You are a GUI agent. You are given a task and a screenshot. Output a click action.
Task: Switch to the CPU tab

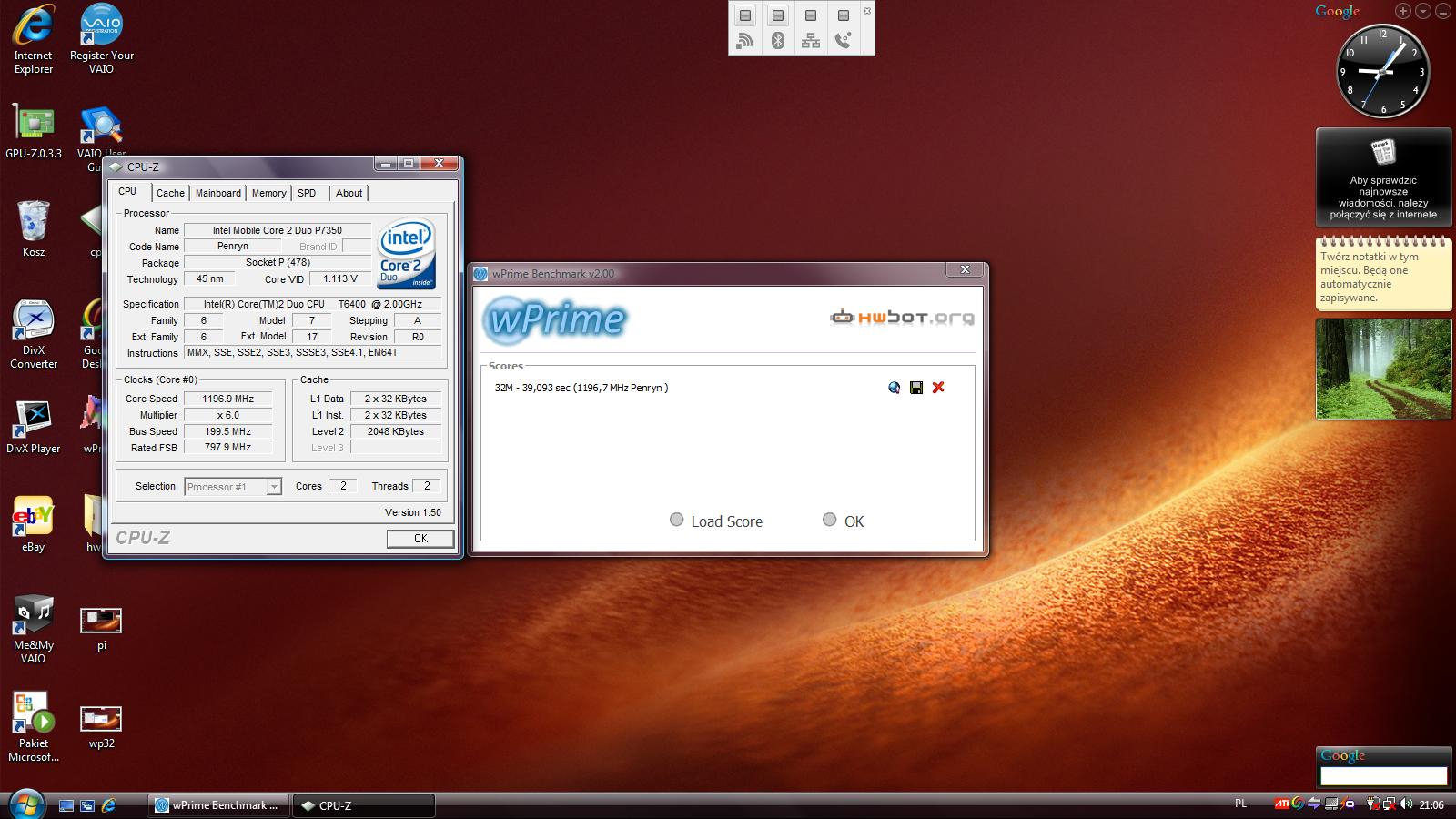127,191
